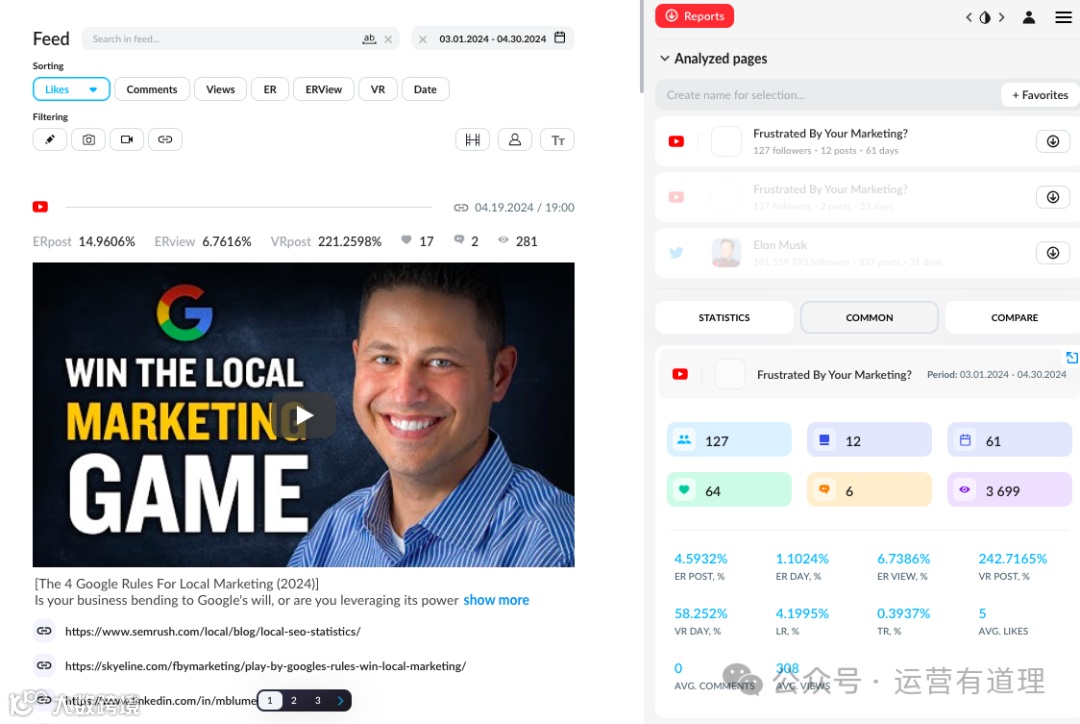Click the expand icon on statistics card
1080x724 pixels.
coord(1072,357)
